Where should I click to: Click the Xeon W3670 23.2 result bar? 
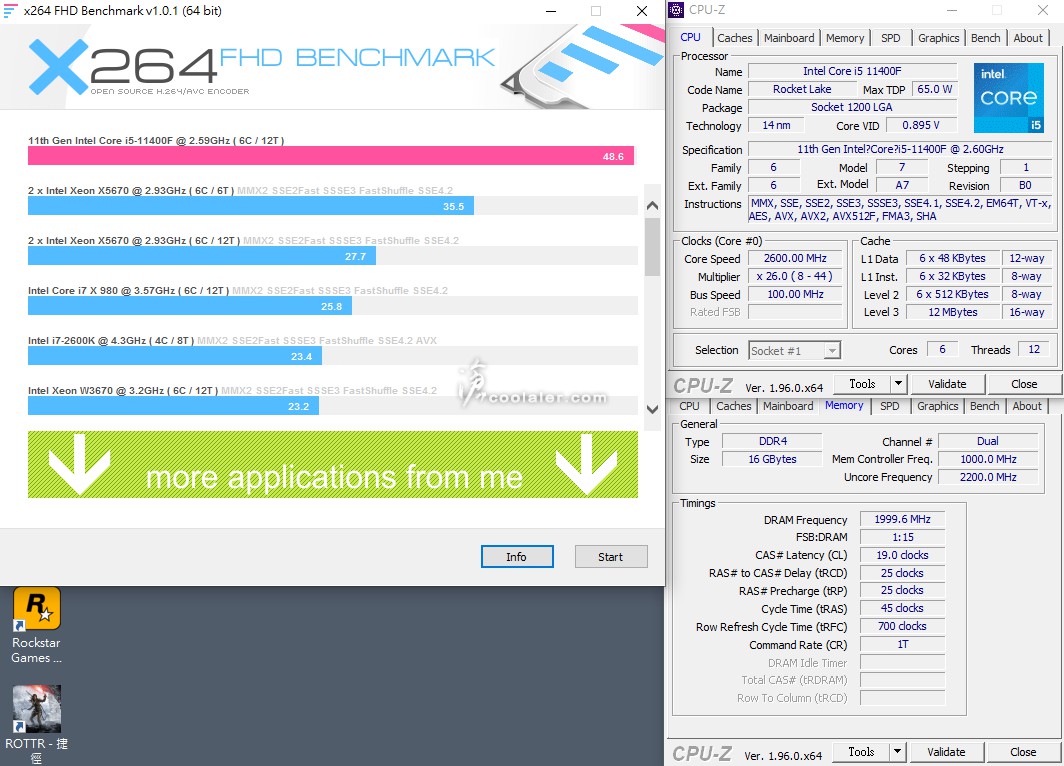click(173, 406)
